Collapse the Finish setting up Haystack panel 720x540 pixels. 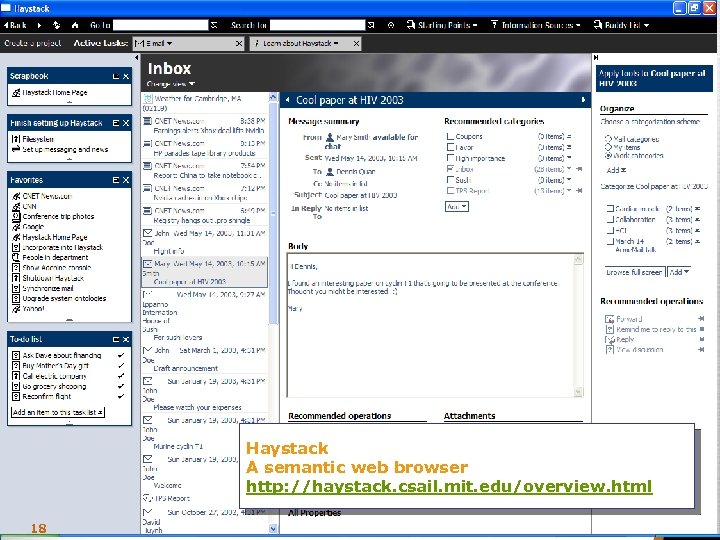(116, 123)
